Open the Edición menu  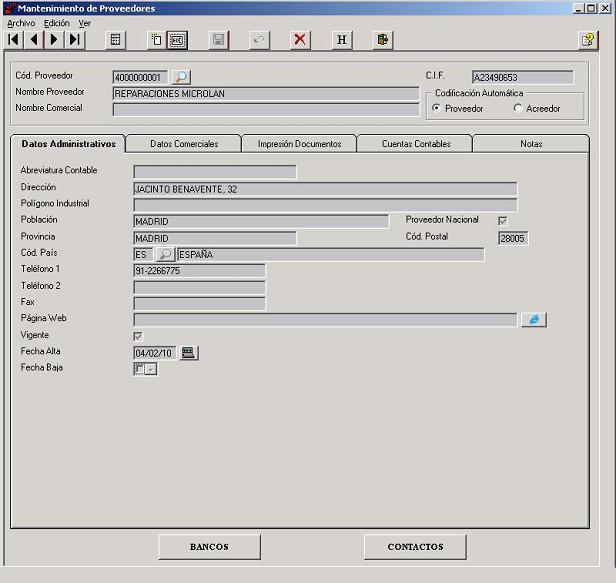click(x=57, y=23)
